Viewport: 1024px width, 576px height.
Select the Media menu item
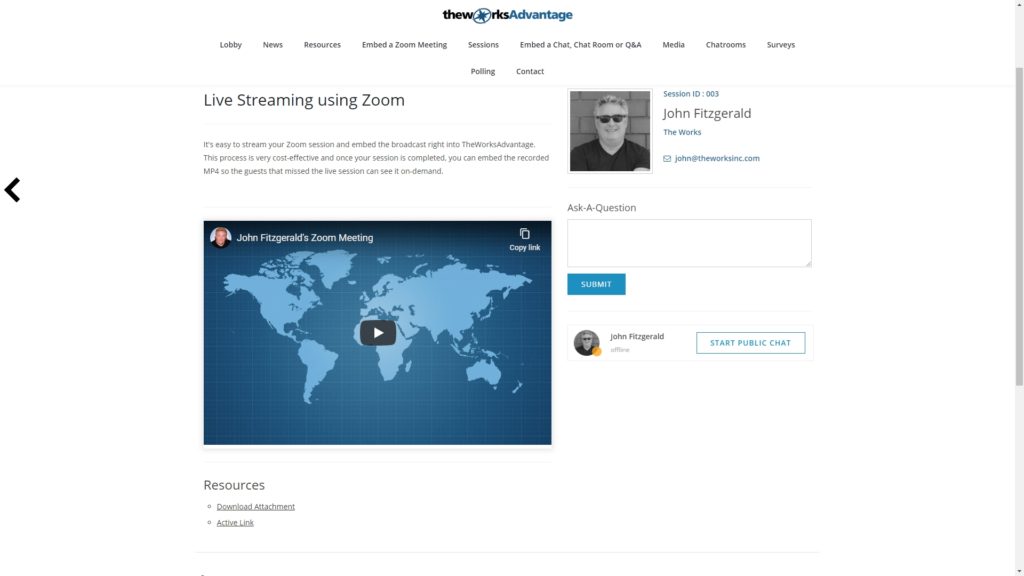point(673,44)
